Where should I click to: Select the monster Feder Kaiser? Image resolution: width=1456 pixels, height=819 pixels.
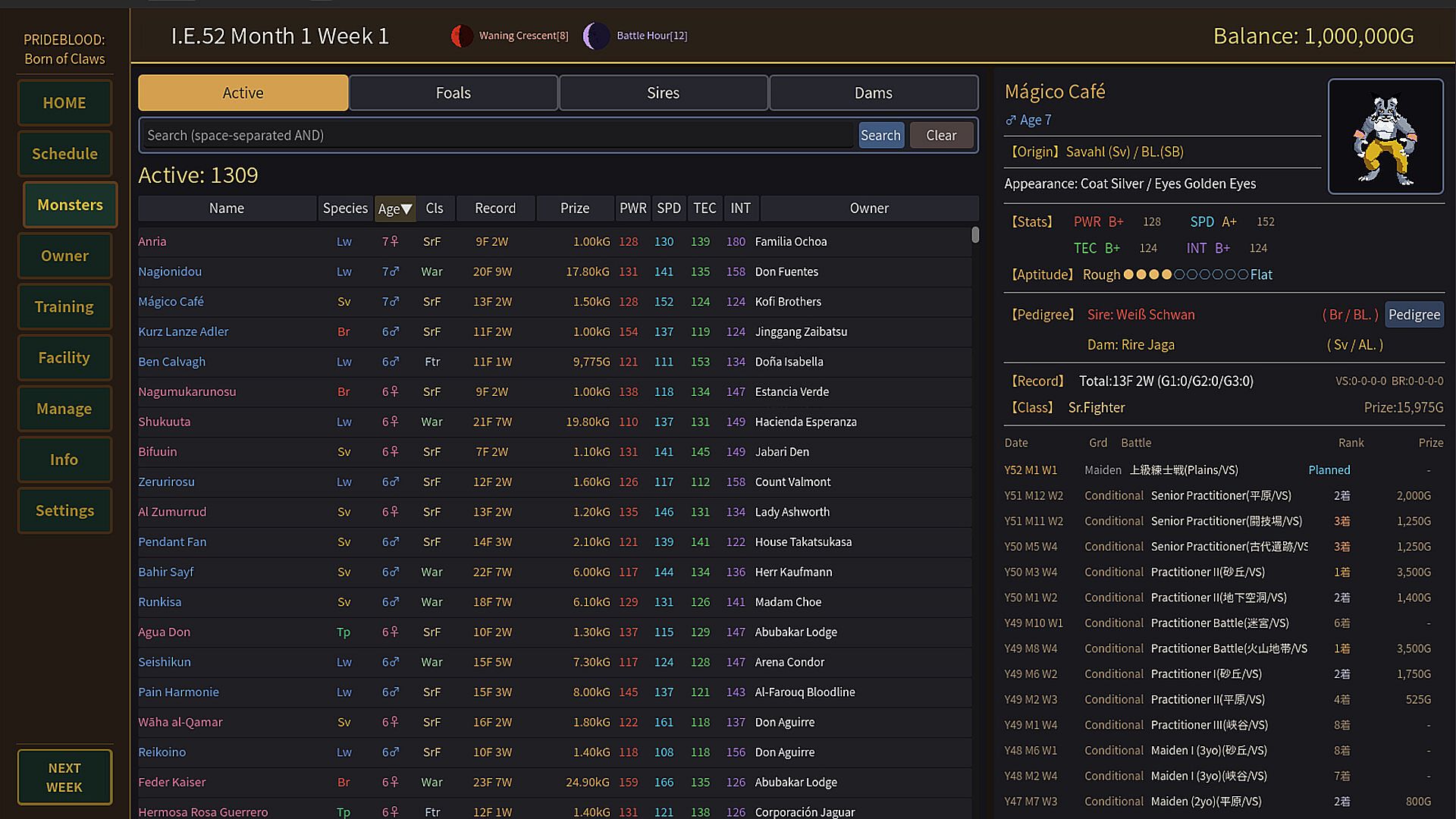point(554,782)
